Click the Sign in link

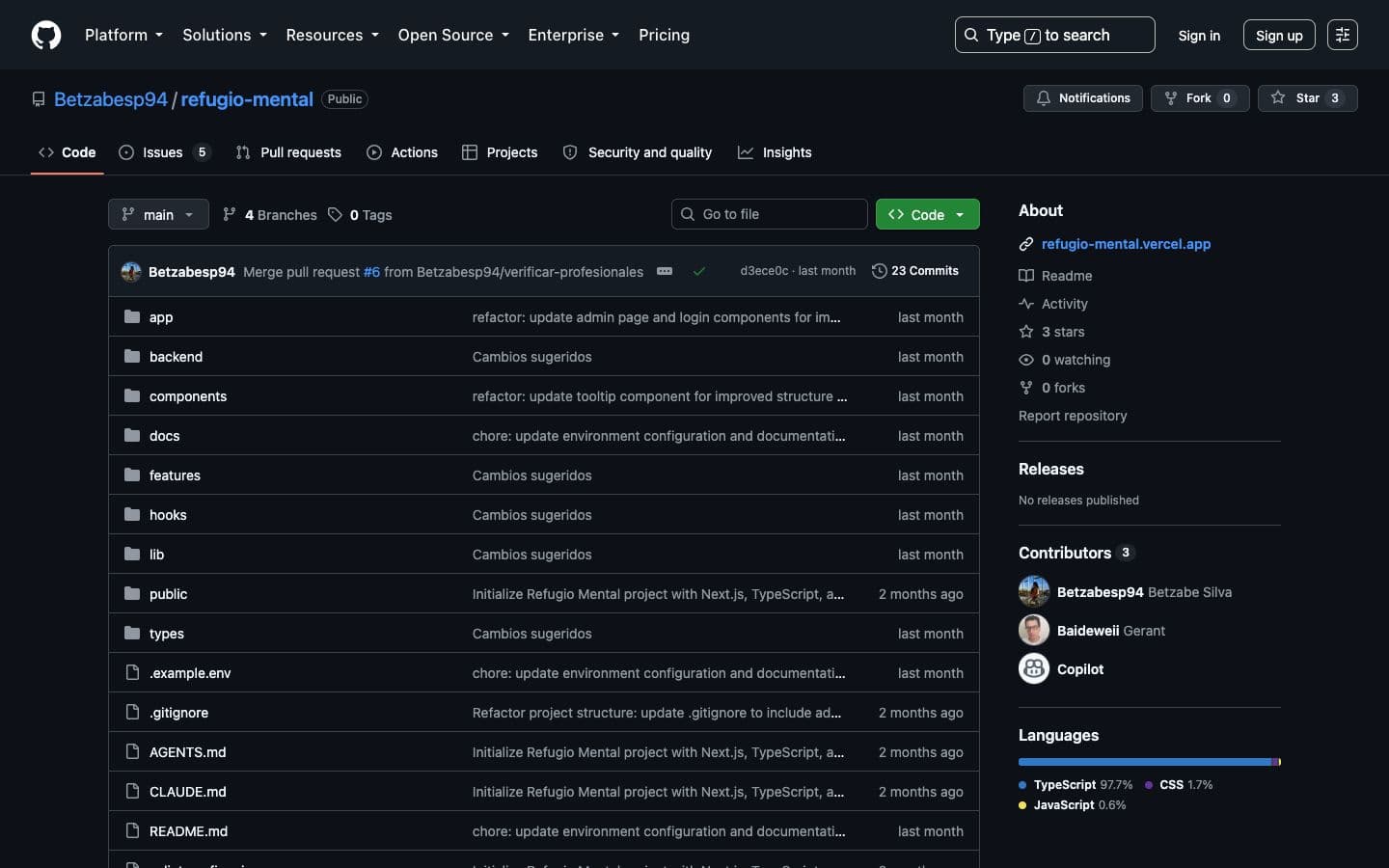tap(1199, 36)
